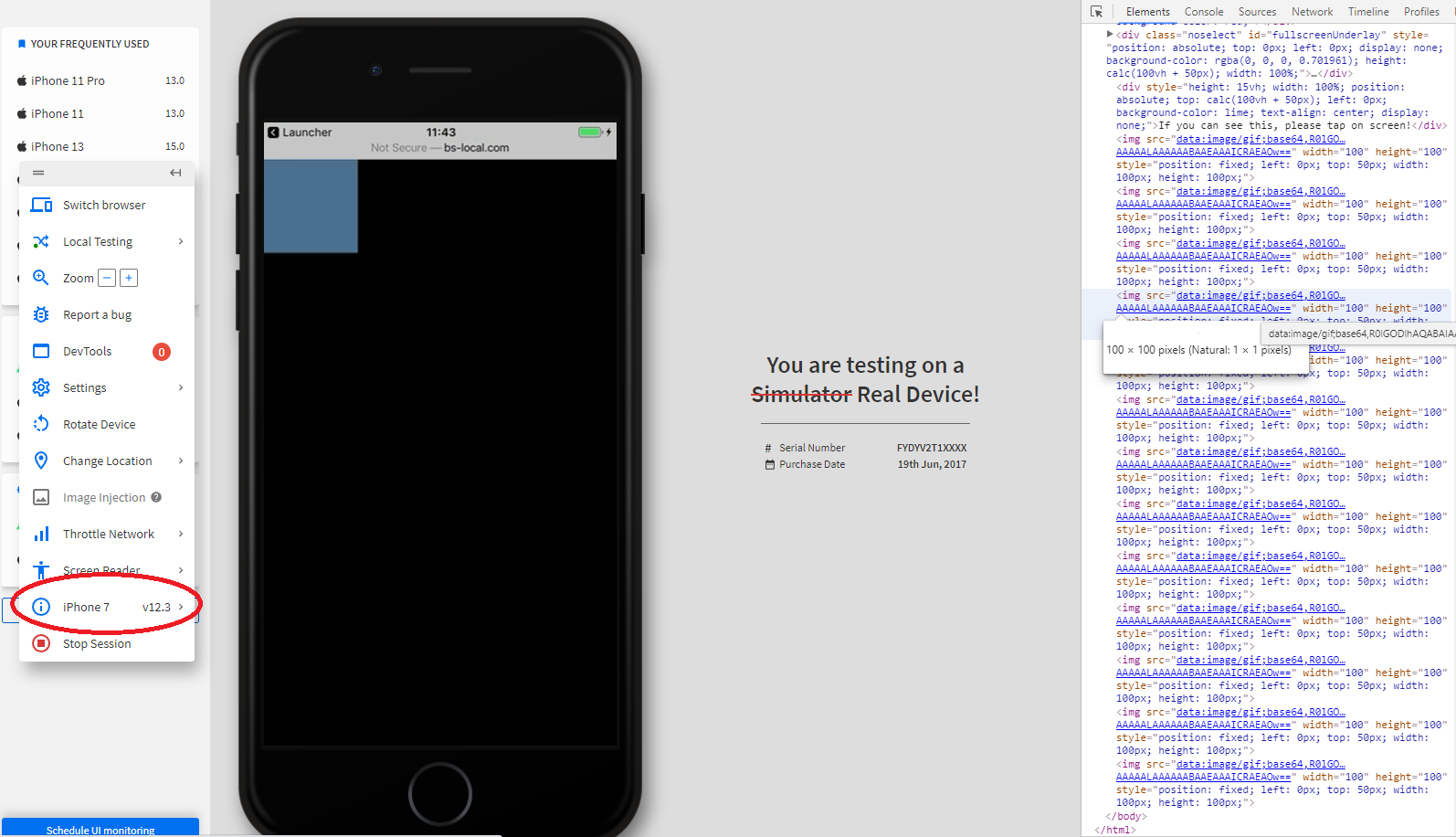
Task: Click the phone clock showing 11:43
Action: pyautogui.click(x=441, y=132)
